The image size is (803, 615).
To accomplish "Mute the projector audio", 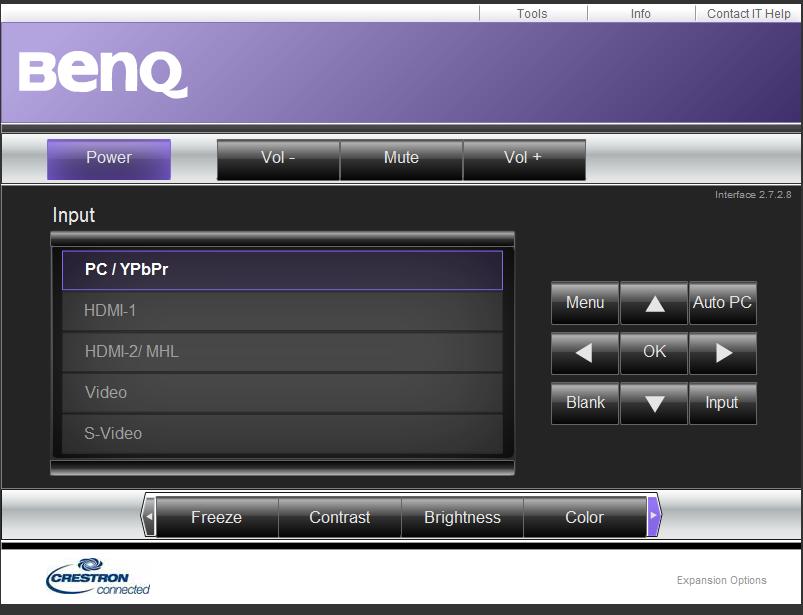I will (401, 159).
